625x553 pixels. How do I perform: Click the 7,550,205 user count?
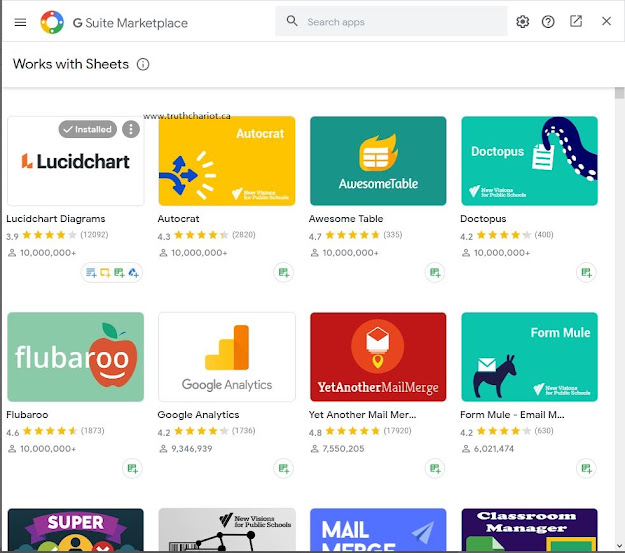[x=343, y=449]
